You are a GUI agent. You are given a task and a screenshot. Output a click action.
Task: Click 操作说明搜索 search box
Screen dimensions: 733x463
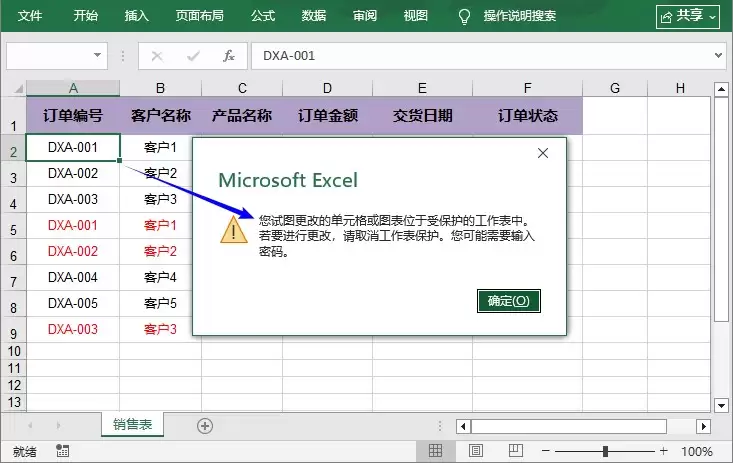(520, 16)
